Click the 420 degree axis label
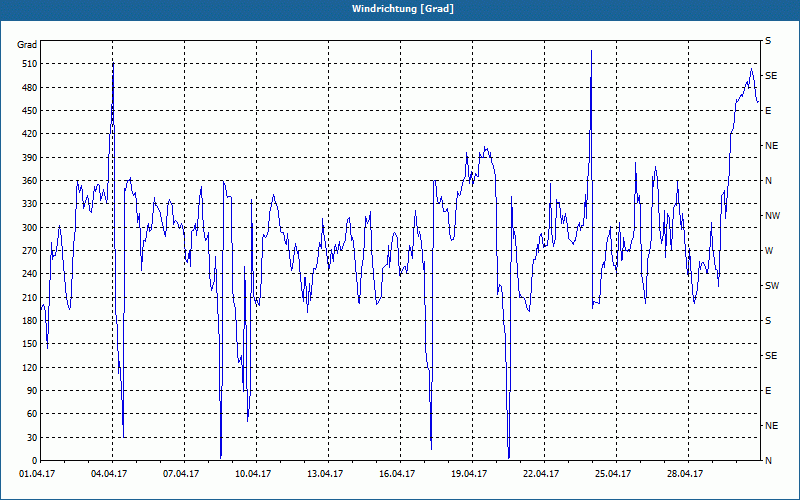The width and height of the screenshot is (800, 500). click(x=30, y=134)
